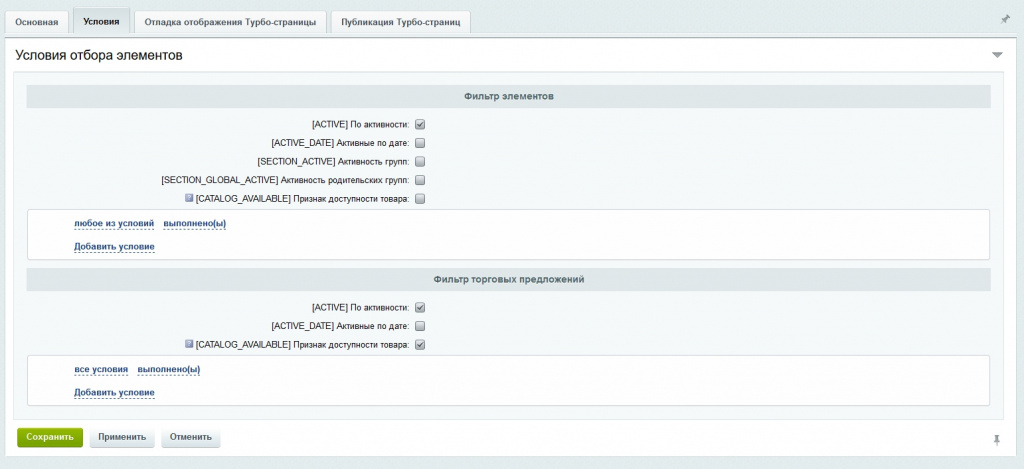Enable [ACTIVE_DATE] checkbox in trade offers filter
Viewport: 1024px width, 469px height.
420,326
